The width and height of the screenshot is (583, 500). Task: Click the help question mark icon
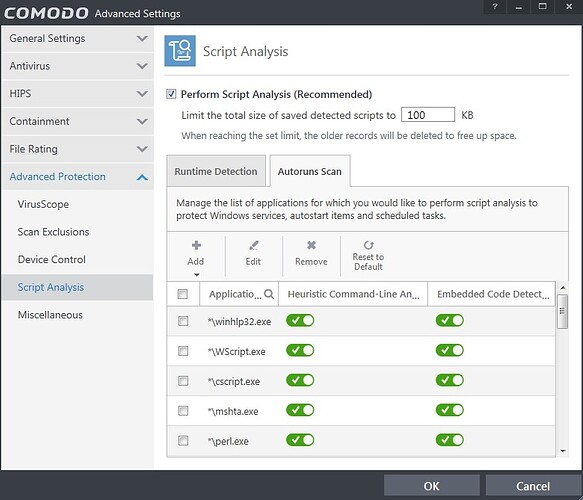[x=495, y=7]
